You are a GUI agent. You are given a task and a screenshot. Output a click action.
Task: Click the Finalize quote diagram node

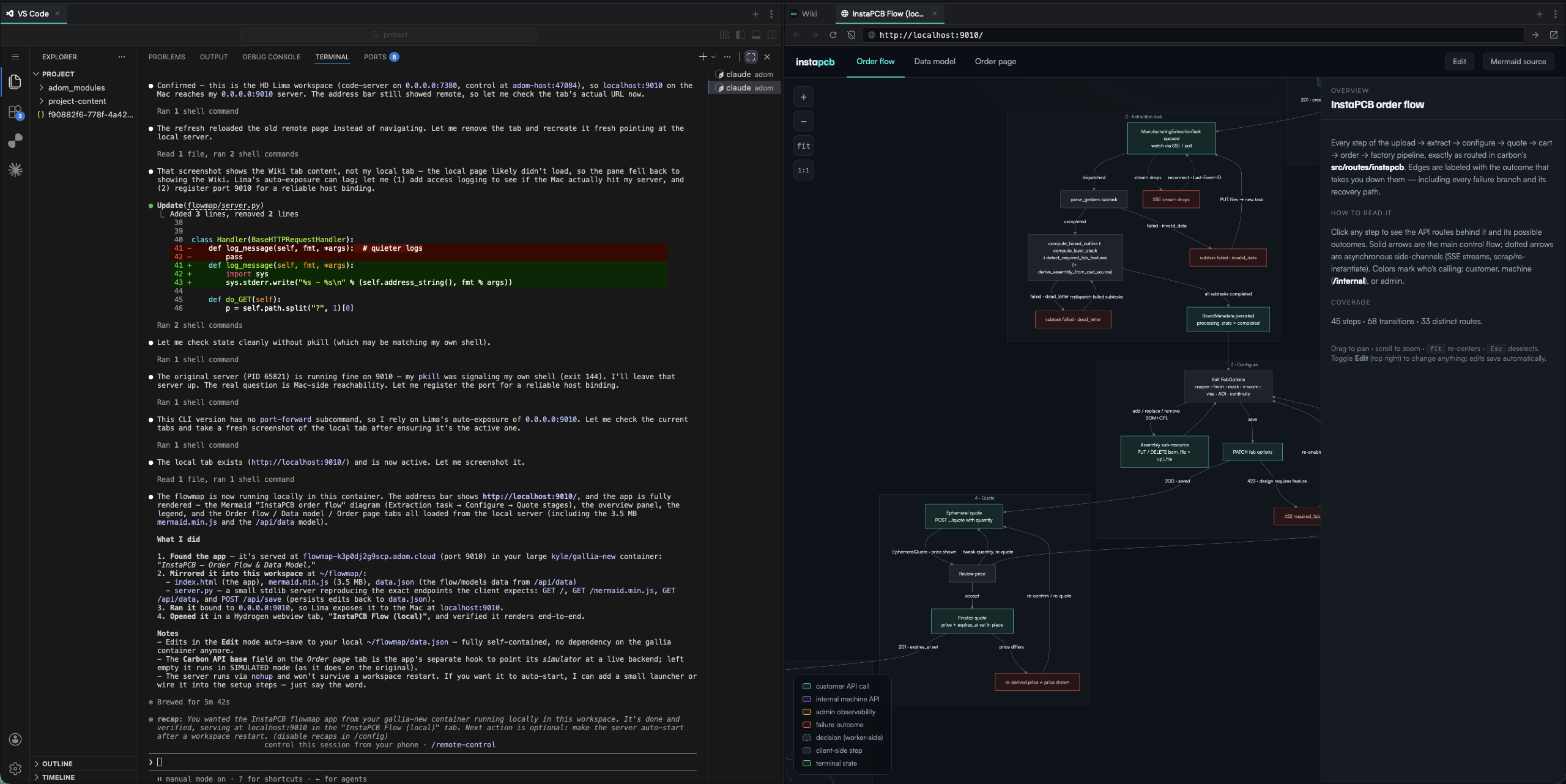(x=972, y=621)
